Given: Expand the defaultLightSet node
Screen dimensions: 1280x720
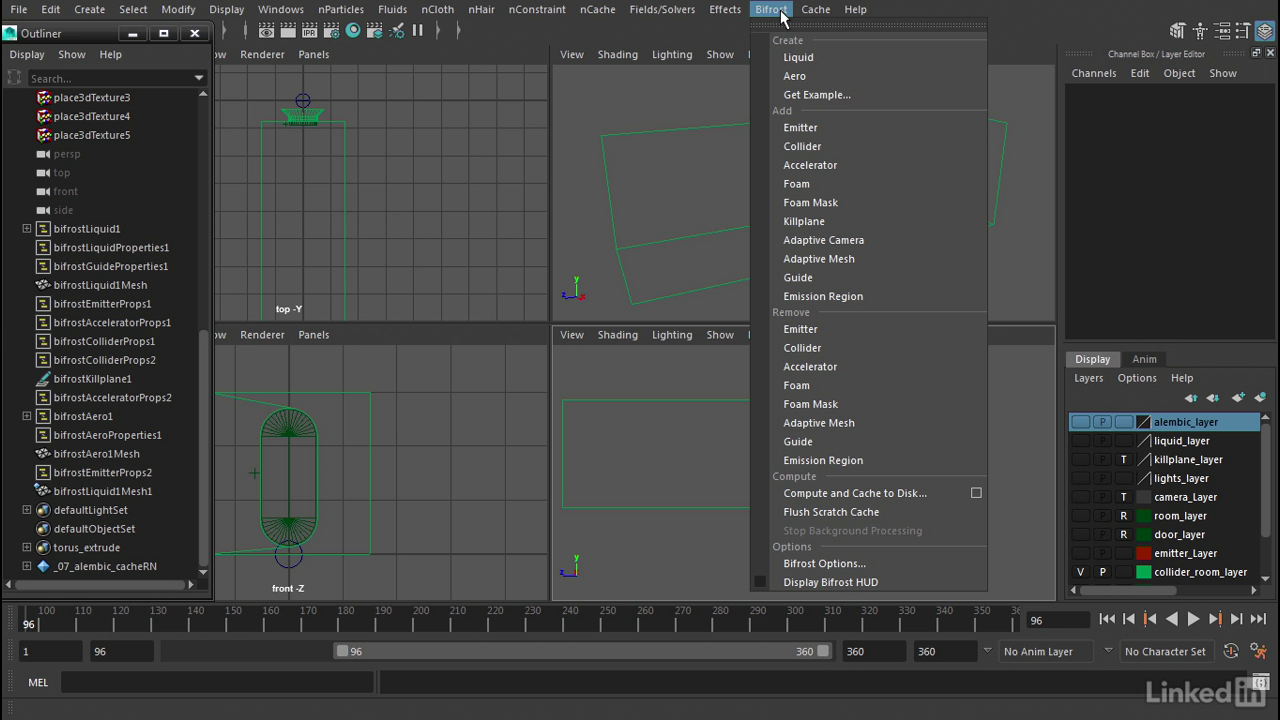Looking at the screenshot, I should pyautogui.click(x=27, y=510).
